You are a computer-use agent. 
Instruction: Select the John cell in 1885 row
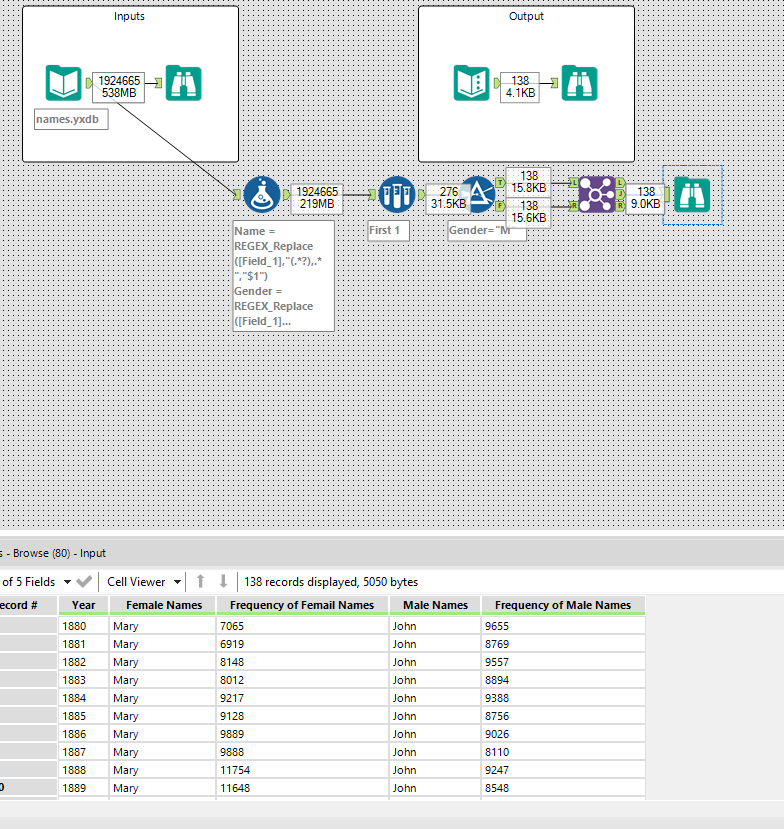[x=435, y=716]
